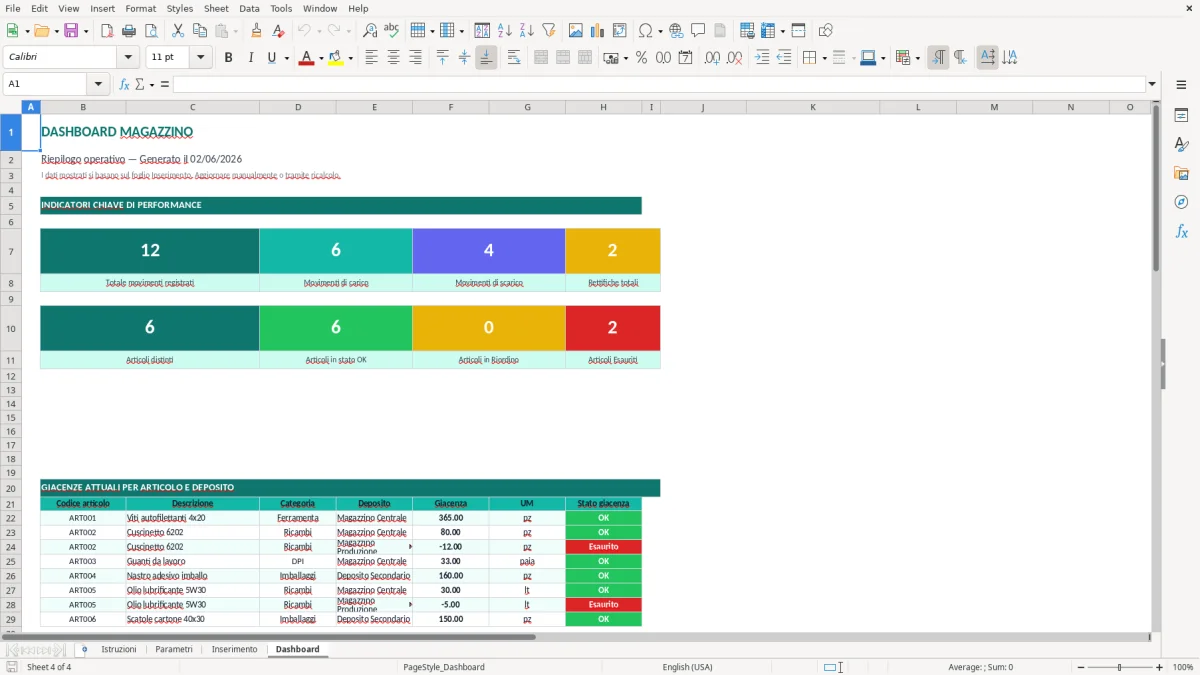Open Find & Replace tool
1200x675 pixels.
[370, 31]
